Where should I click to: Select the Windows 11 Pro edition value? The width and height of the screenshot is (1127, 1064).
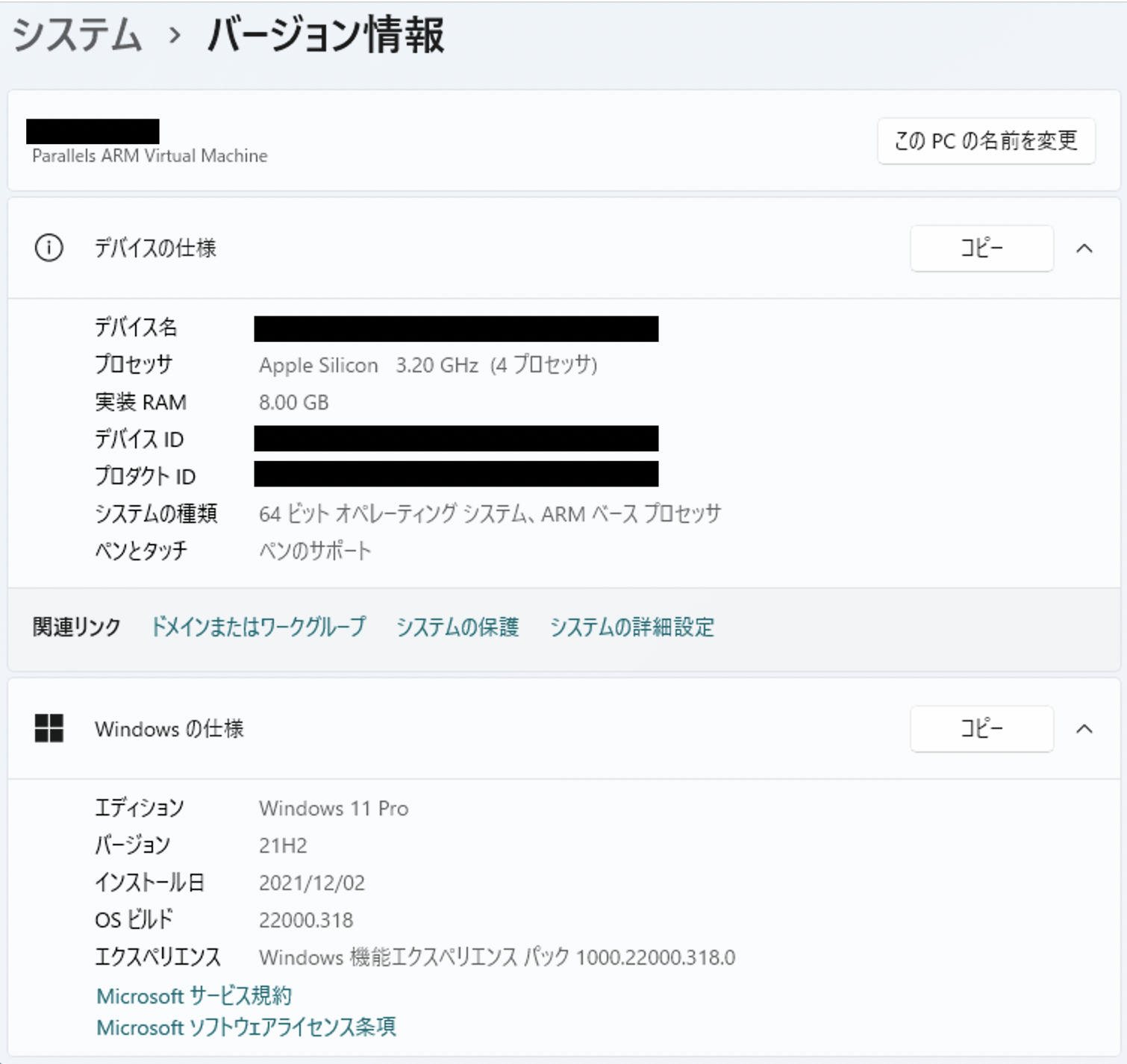[334, 808]
